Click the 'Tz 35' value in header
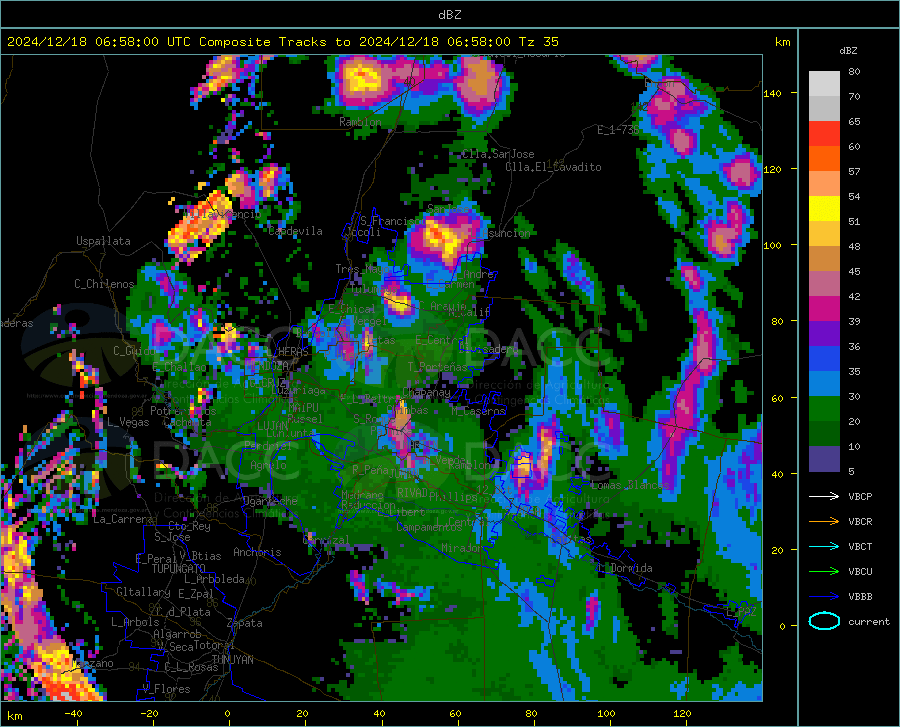Screen dimensions: 900x727 (x=538, y=42)
